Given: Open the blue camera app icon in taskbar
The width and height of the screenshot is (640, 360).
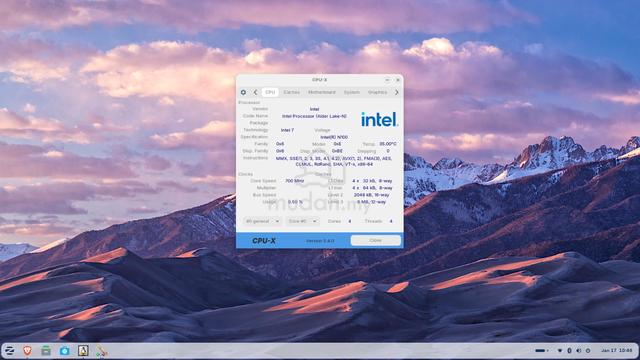Looking at the screenshot, I should 64,351.
